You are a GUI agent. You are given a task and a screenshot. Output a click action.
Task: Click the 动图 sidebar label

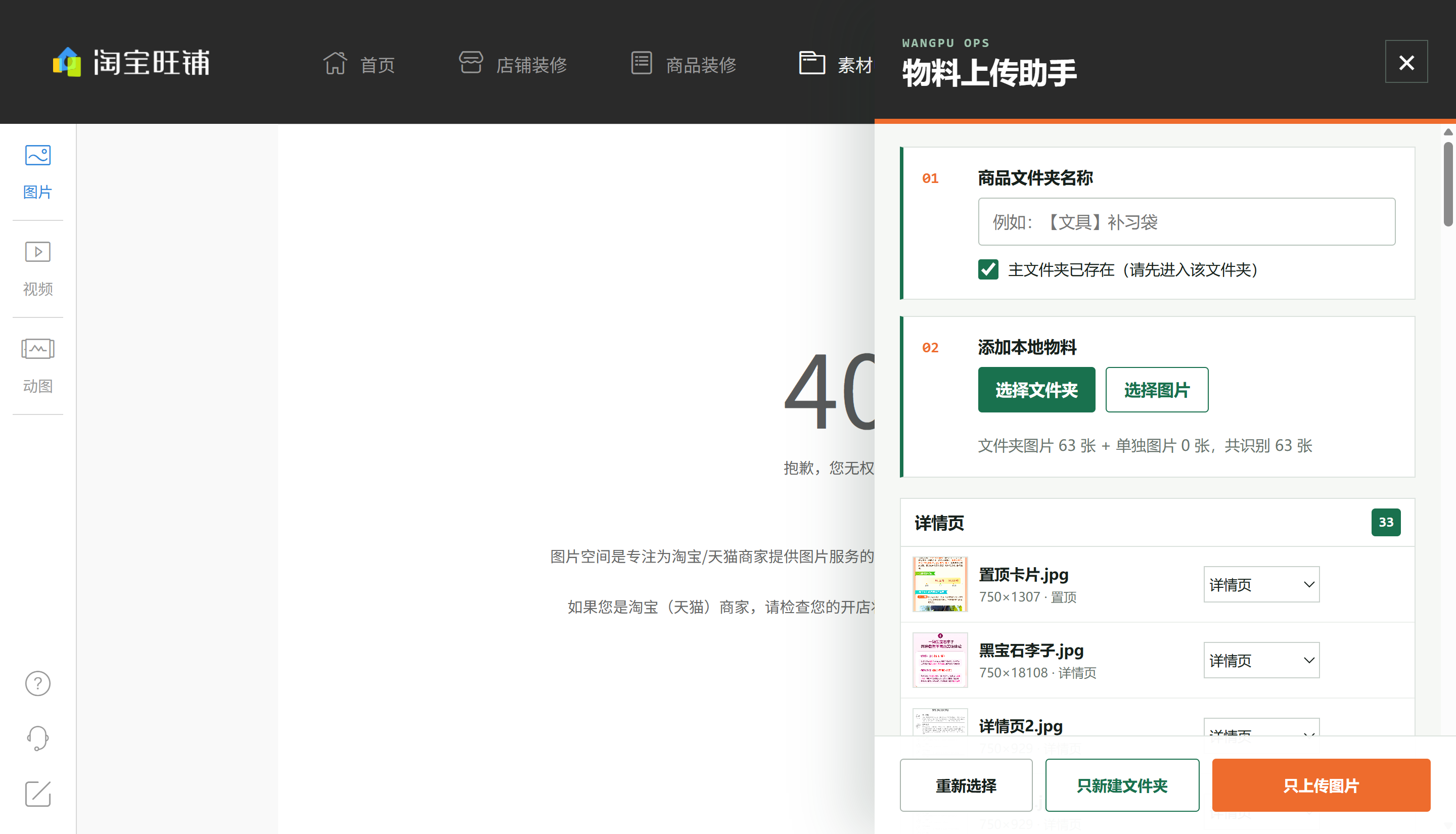[x=38, y=386]
